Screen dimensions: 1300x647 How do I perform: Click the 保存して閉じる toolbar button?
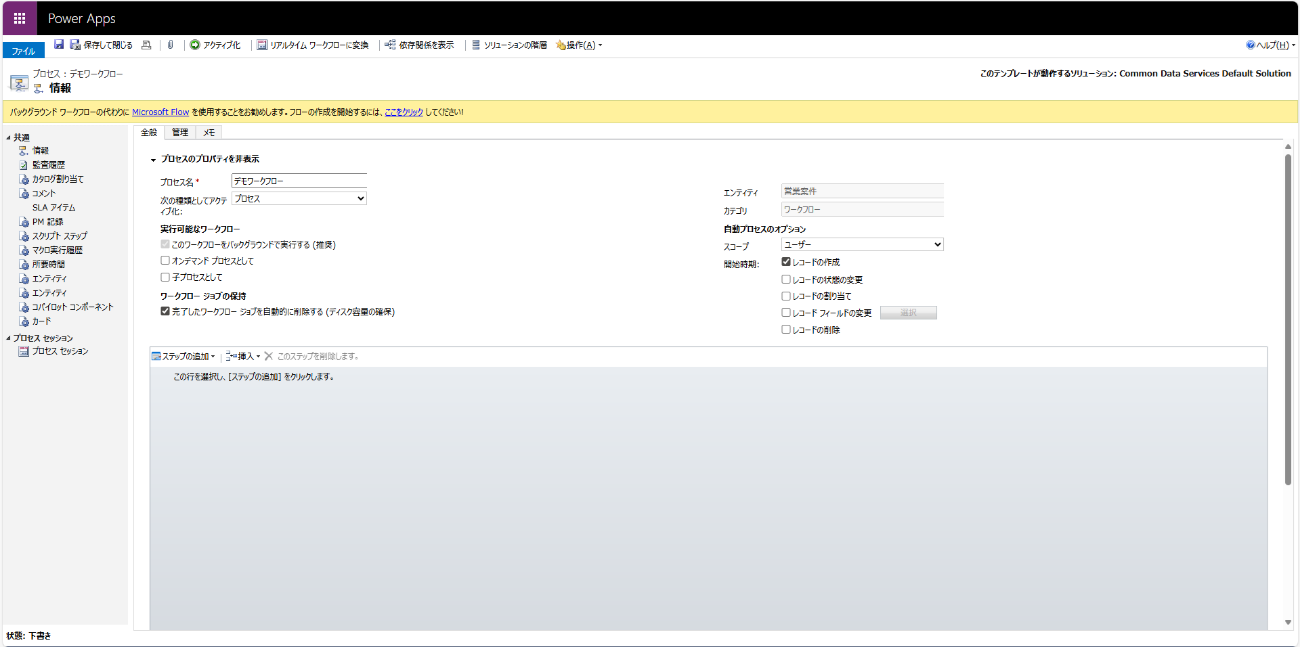[x=102, y=45]
